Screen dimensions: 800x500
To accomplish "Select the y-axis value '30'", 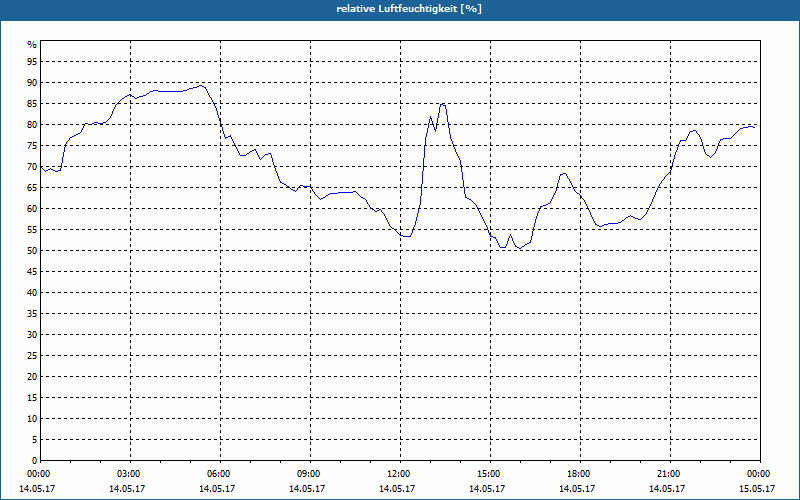I will [32, 335].
